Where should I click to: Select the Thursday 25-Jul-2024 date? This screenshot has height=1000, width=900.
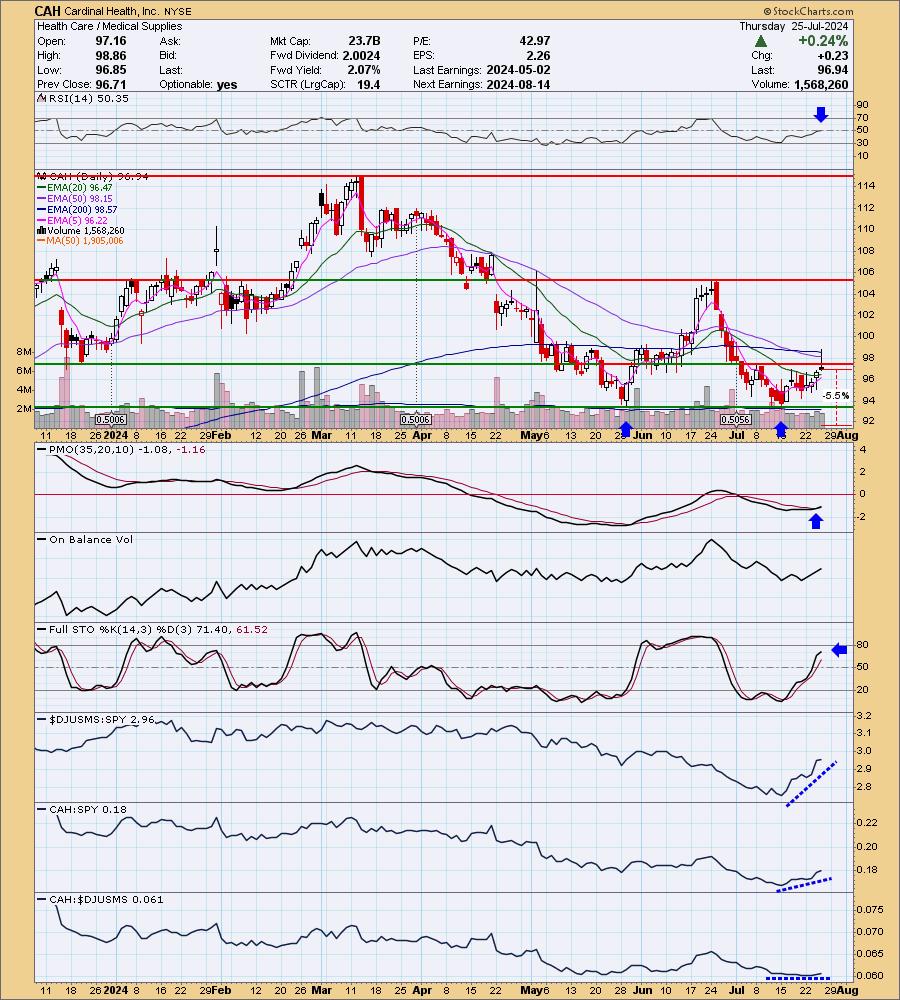(793, 26)
